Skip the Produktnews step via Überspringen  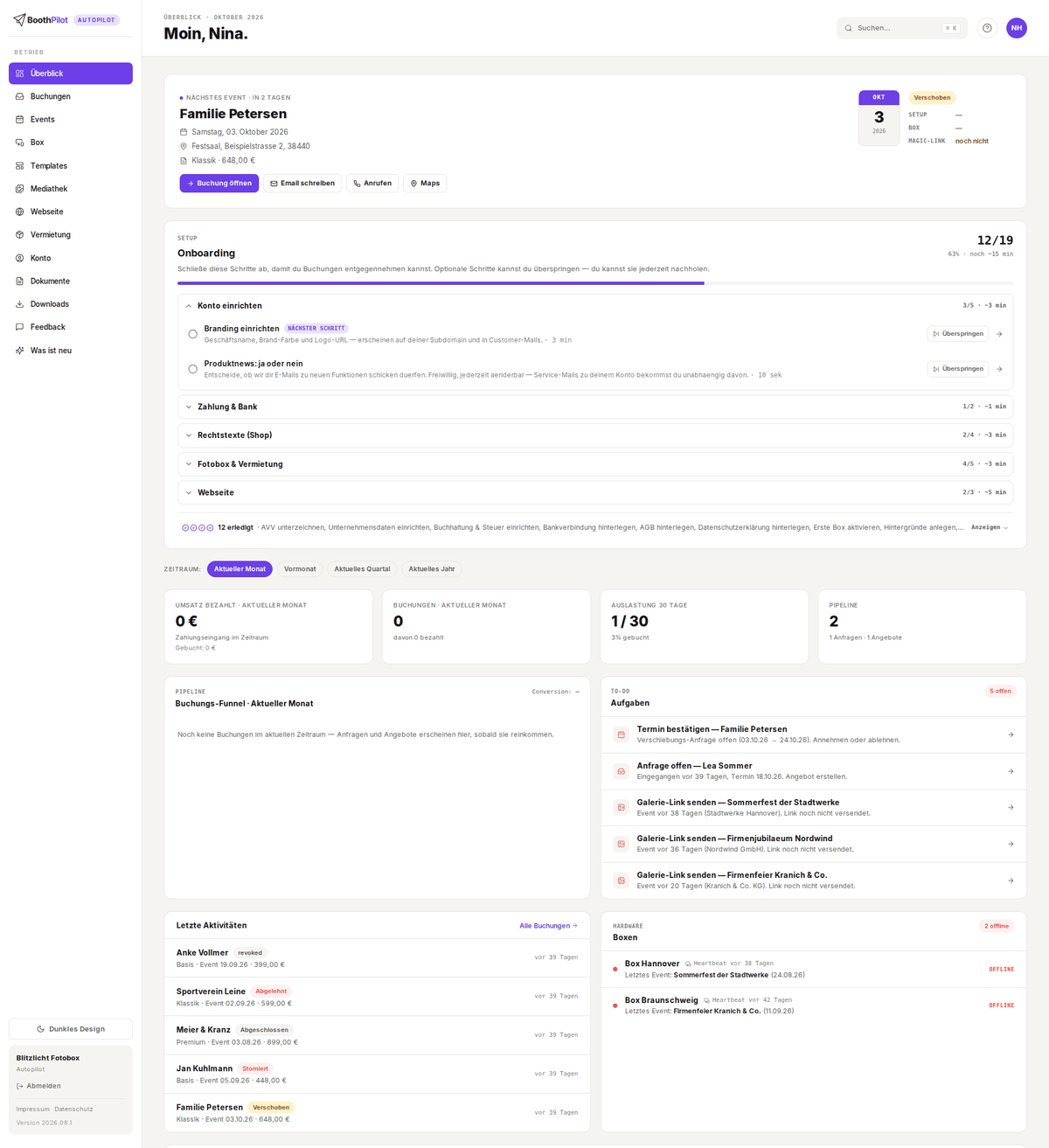coord(958,369)
